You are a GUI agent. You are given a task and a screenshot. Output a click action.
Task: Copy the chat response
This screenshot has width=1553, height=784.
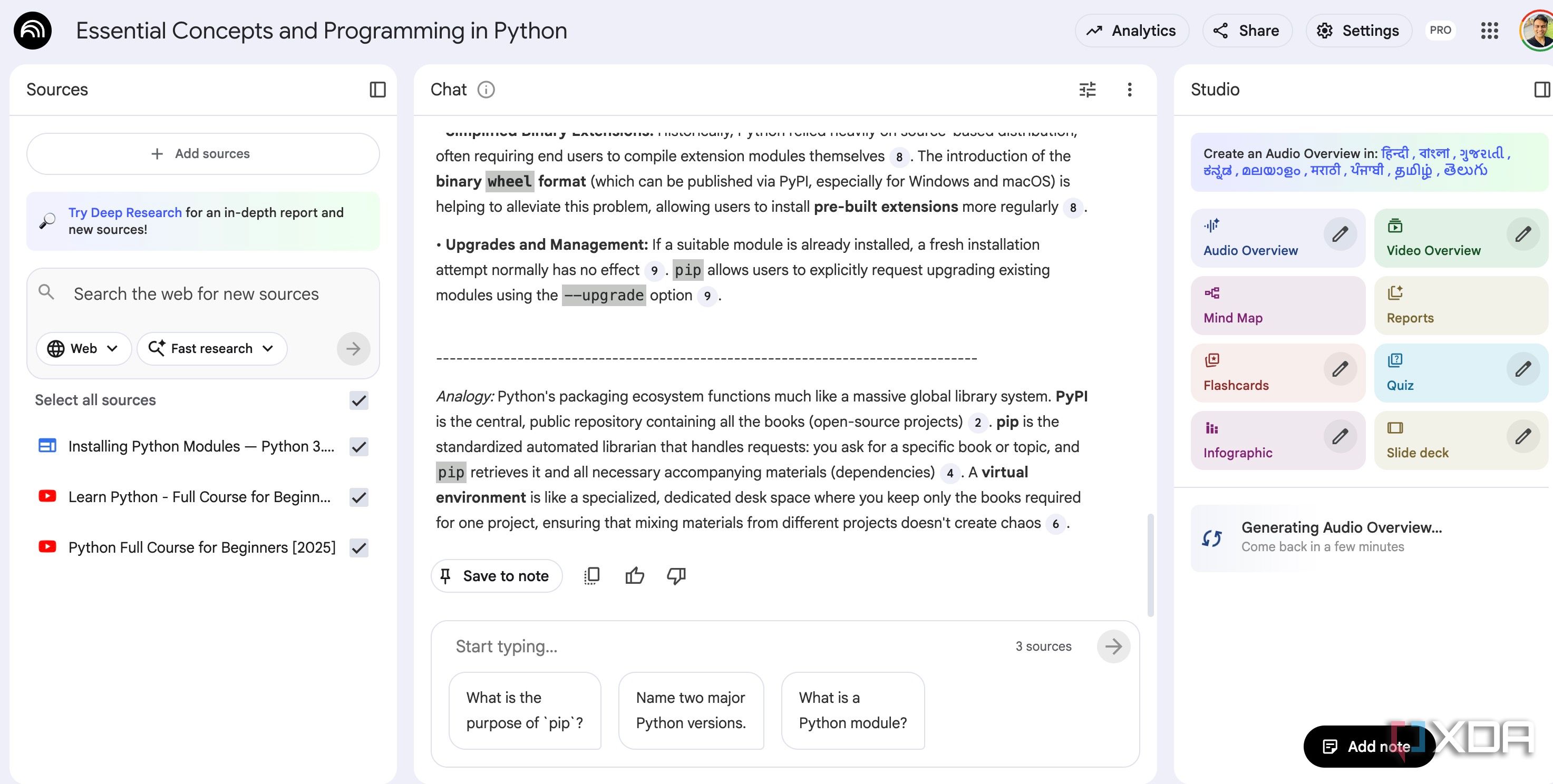pyautogui.click(x=591, y=576)
